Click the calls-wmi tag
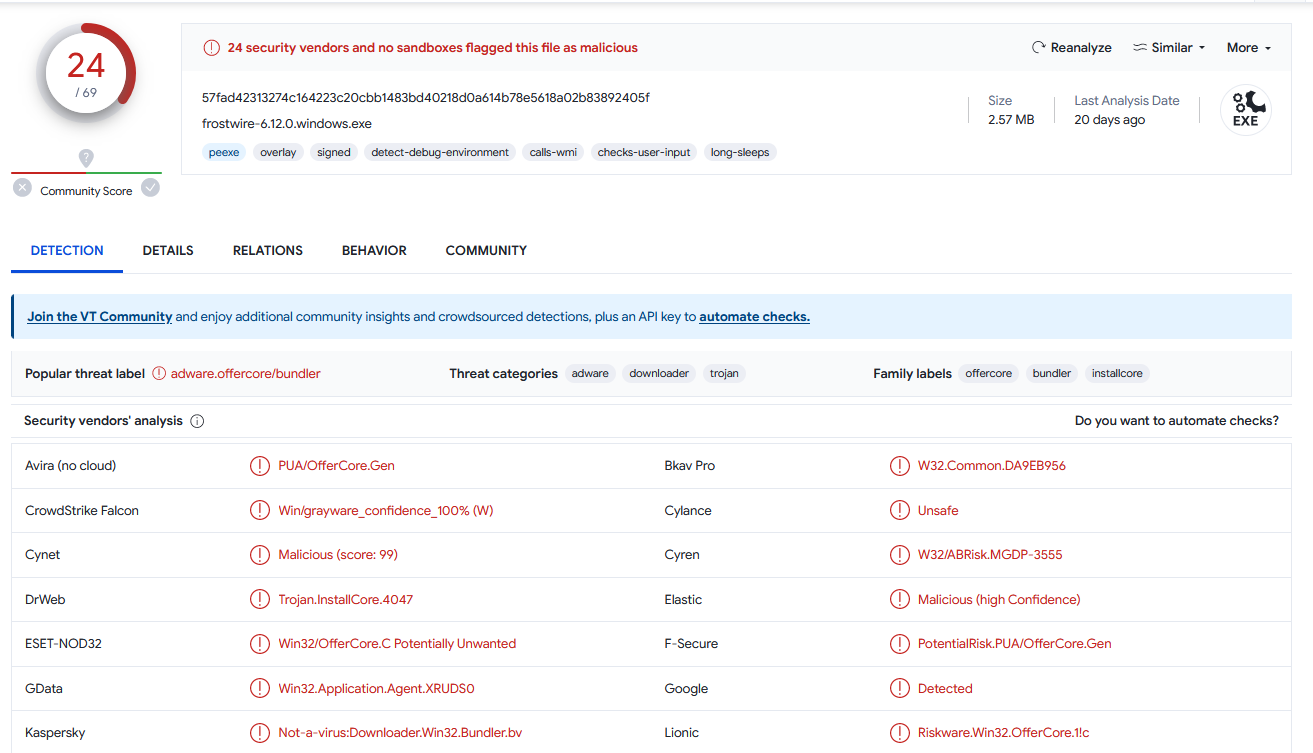 tap(553, 152)
